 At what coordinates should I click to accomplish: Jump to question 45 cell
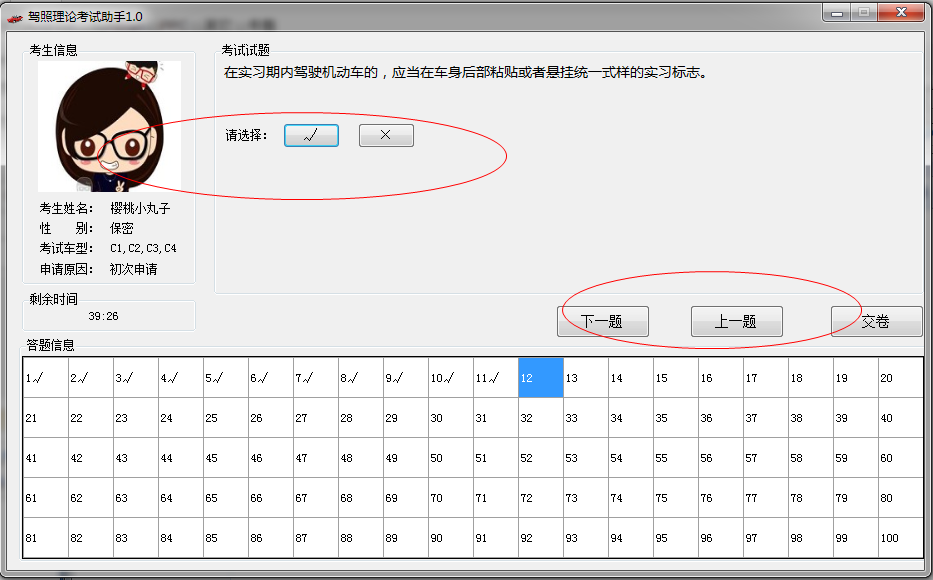coord(226,458)
